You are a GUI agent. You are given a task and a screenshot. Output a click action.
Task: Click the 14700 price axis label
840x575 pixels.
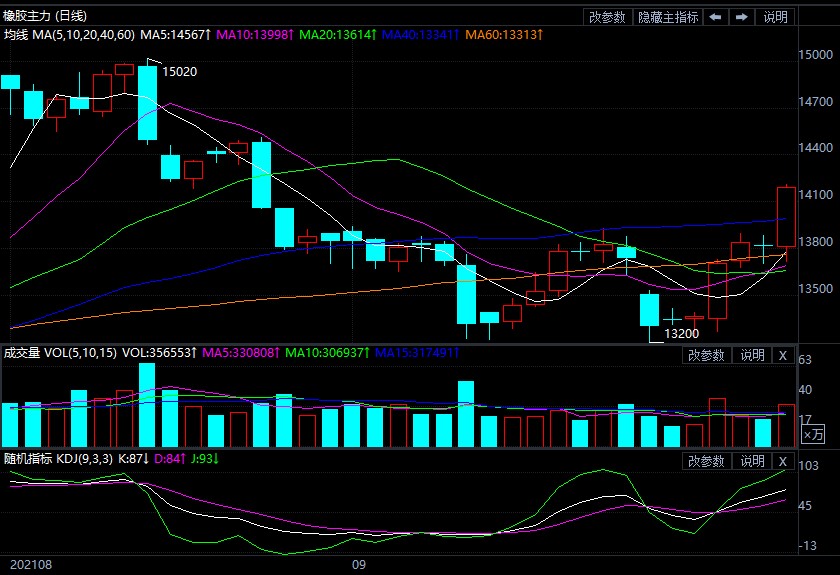point(815,101)
